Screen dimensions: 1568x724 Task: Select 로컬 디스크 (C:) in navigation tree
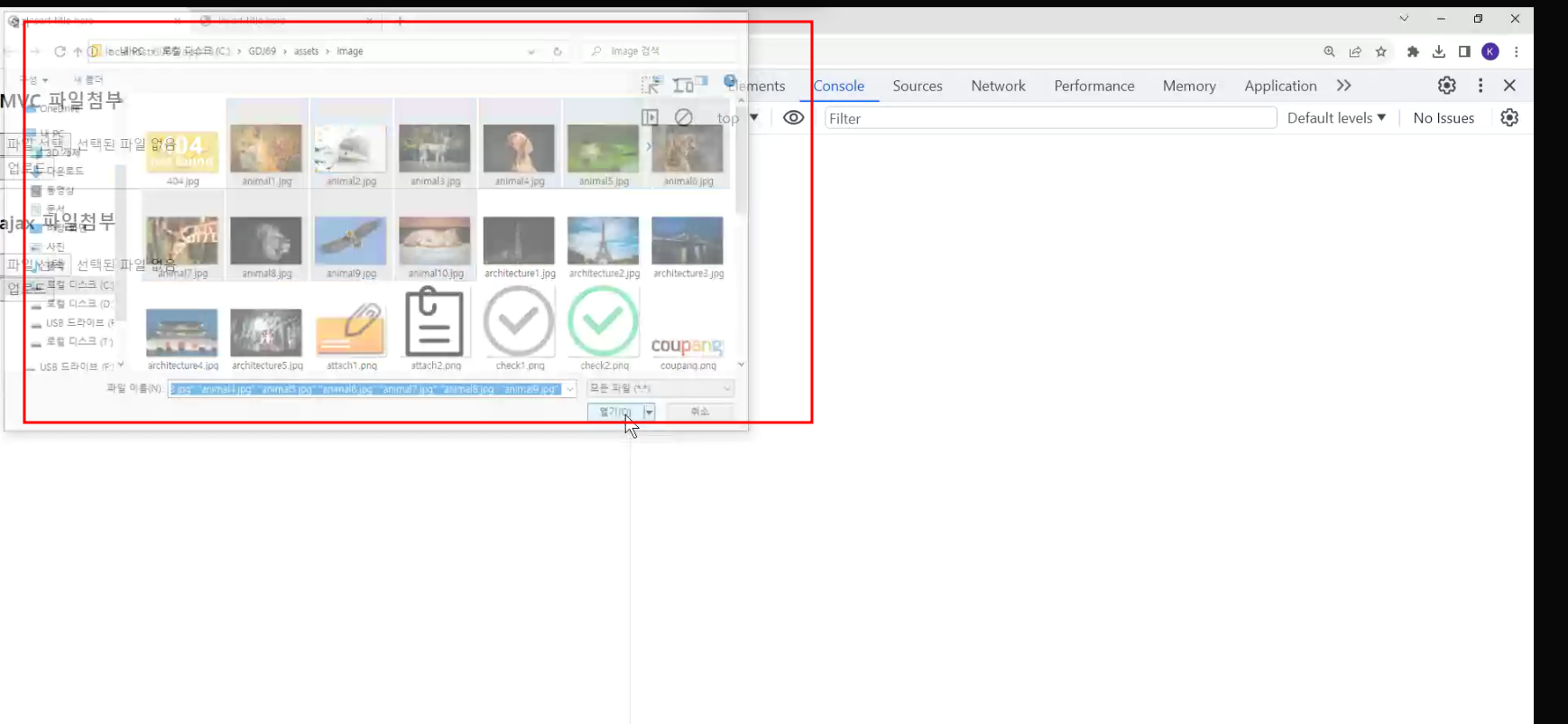pos(72,284)
